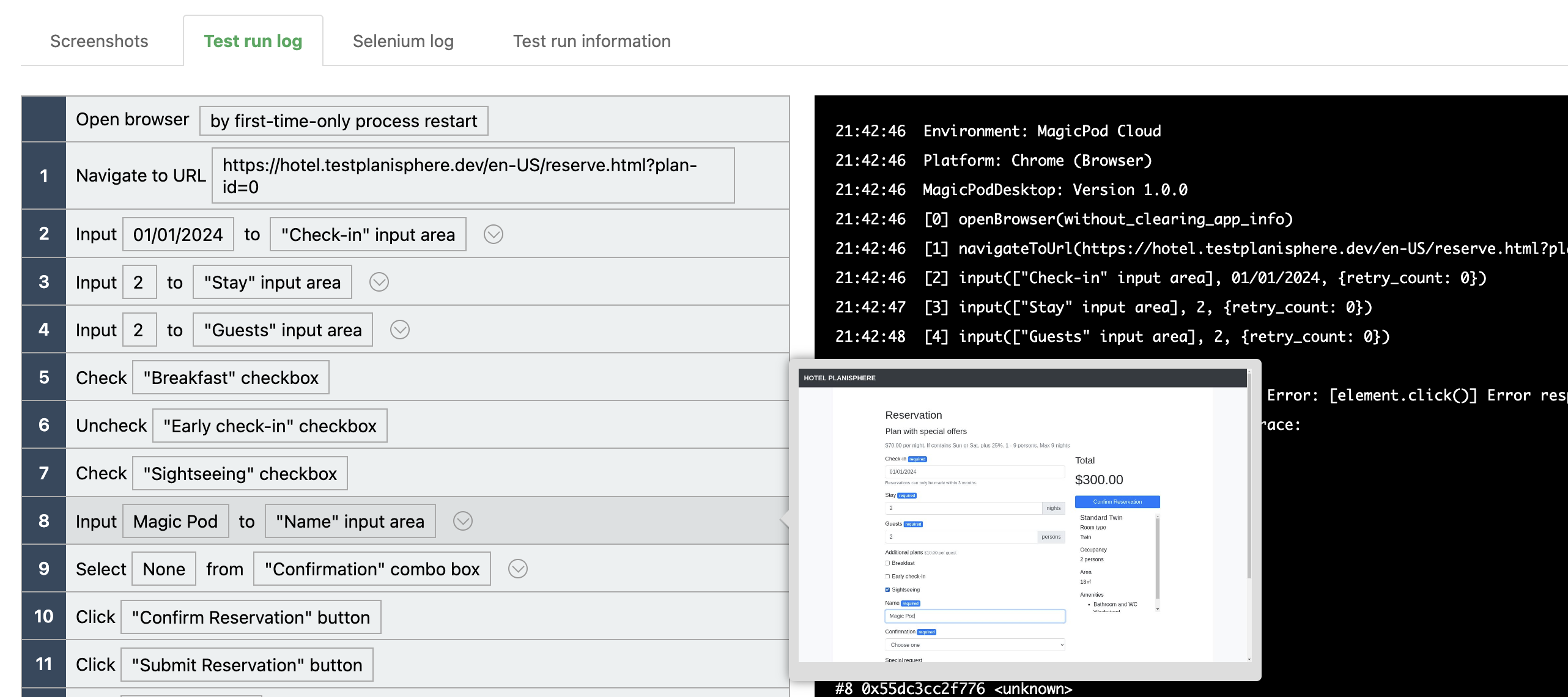Click the "Name" input area element box

pyautogui.click(x=350, y=521)
